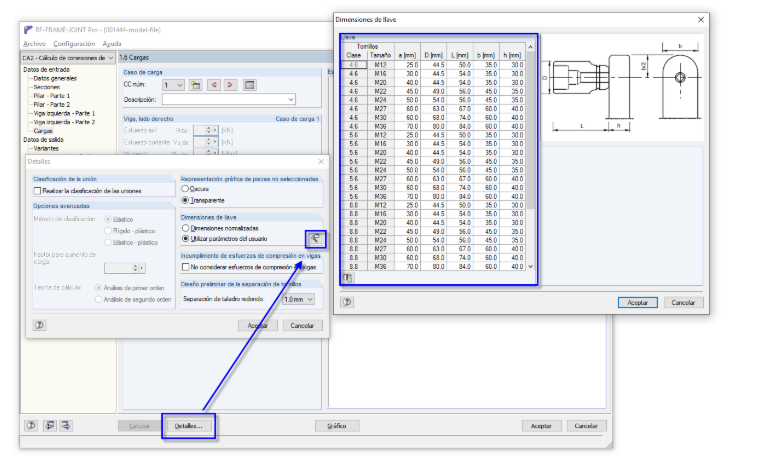Open the CA2 case selector dropdown
Image resolution: width=760 pixels, height=456 pixels.
point(111,58)
